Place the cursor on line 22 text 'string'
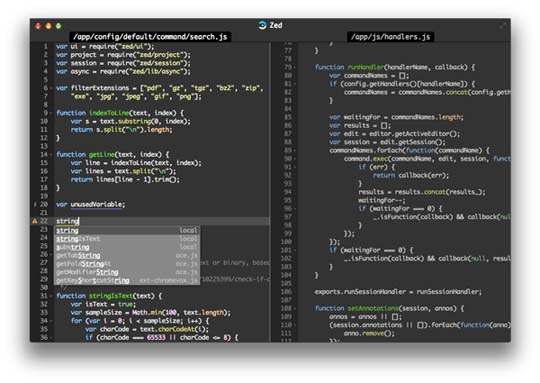Screen dimensions: 540x383 click(x=68, y=221)
